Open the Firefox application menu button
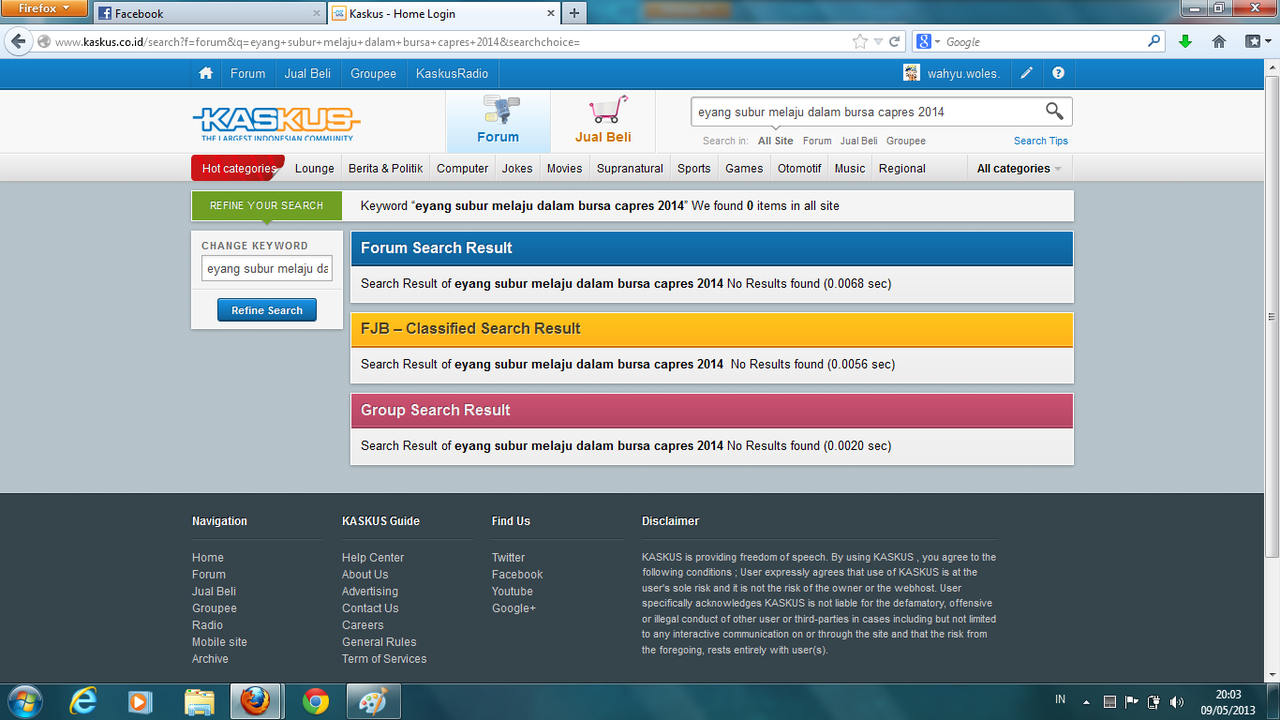1280x720 pixels. [x=46, y=8]
